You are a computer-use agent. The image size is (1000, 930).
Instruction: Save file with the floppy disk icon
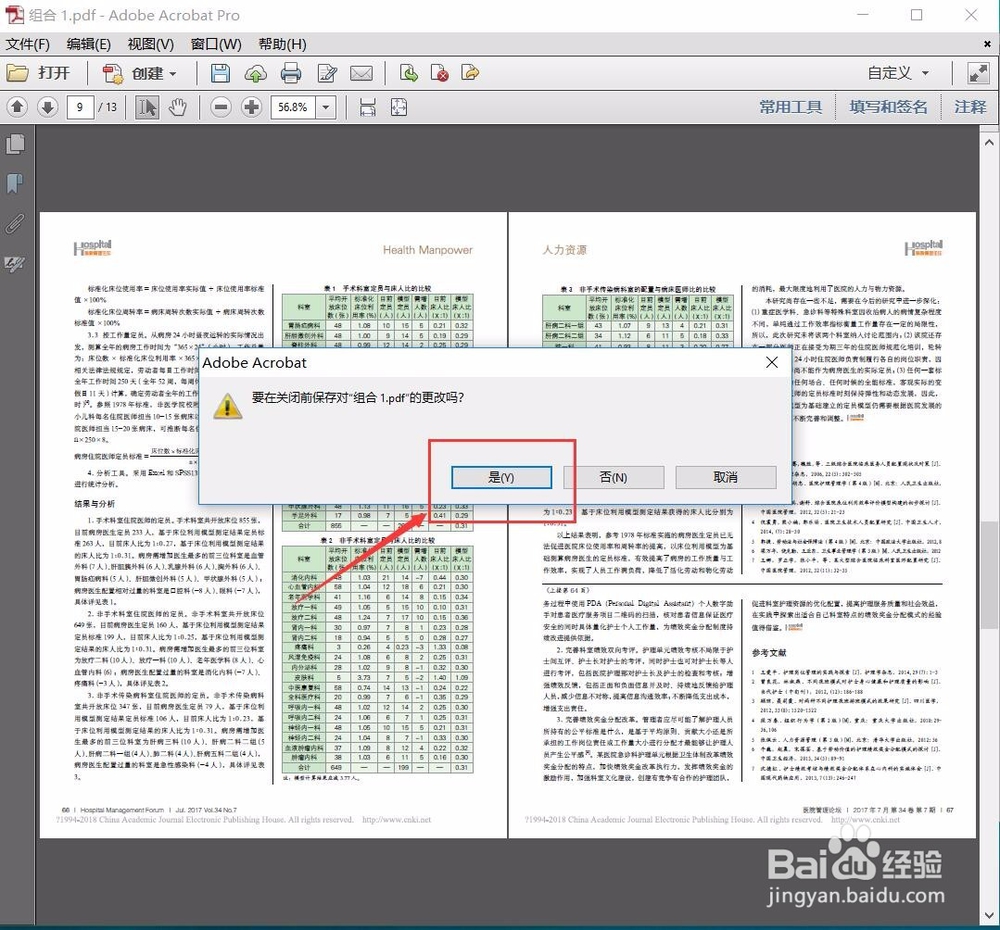(220, 73)
